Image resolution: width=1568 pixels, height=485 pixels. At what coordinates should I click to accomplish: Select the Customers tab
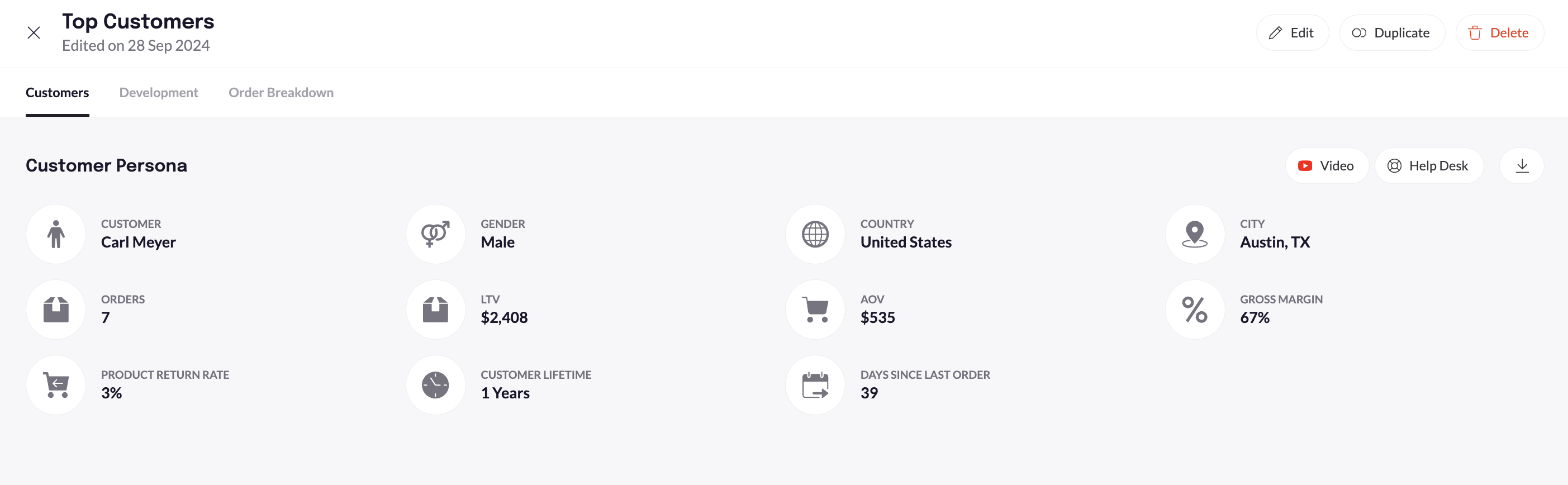click(57, 93)
